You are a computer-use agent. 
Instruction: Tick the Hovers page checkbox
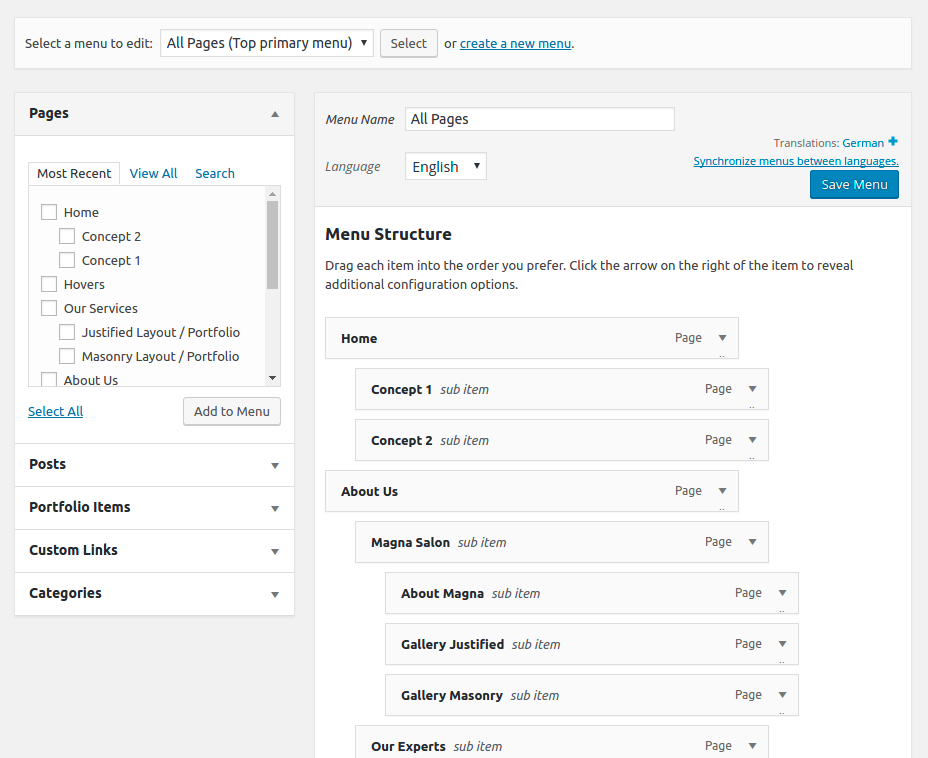tap(49, 284)
